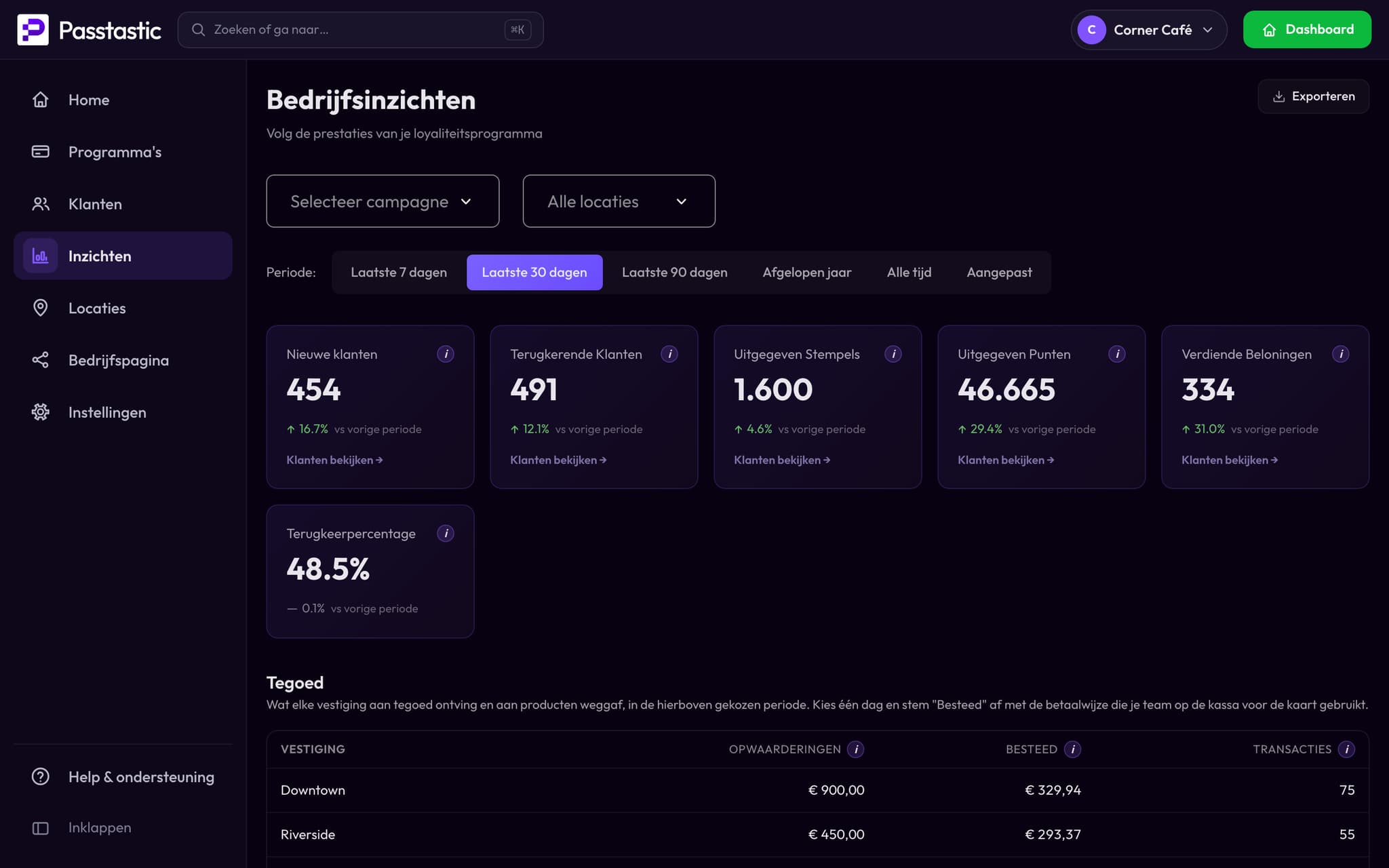Click Klanten bekijken under Uitgegeven Punten
Screen dimensions: 1389x868
coord(1006,460)
